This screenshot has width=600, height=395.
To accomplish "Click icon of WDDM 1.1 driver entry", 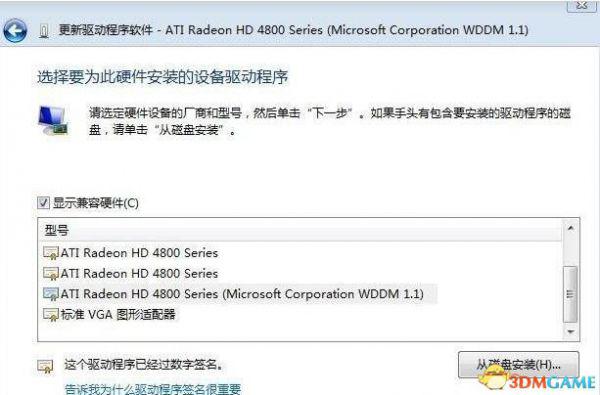I will (x=51, y=294).
